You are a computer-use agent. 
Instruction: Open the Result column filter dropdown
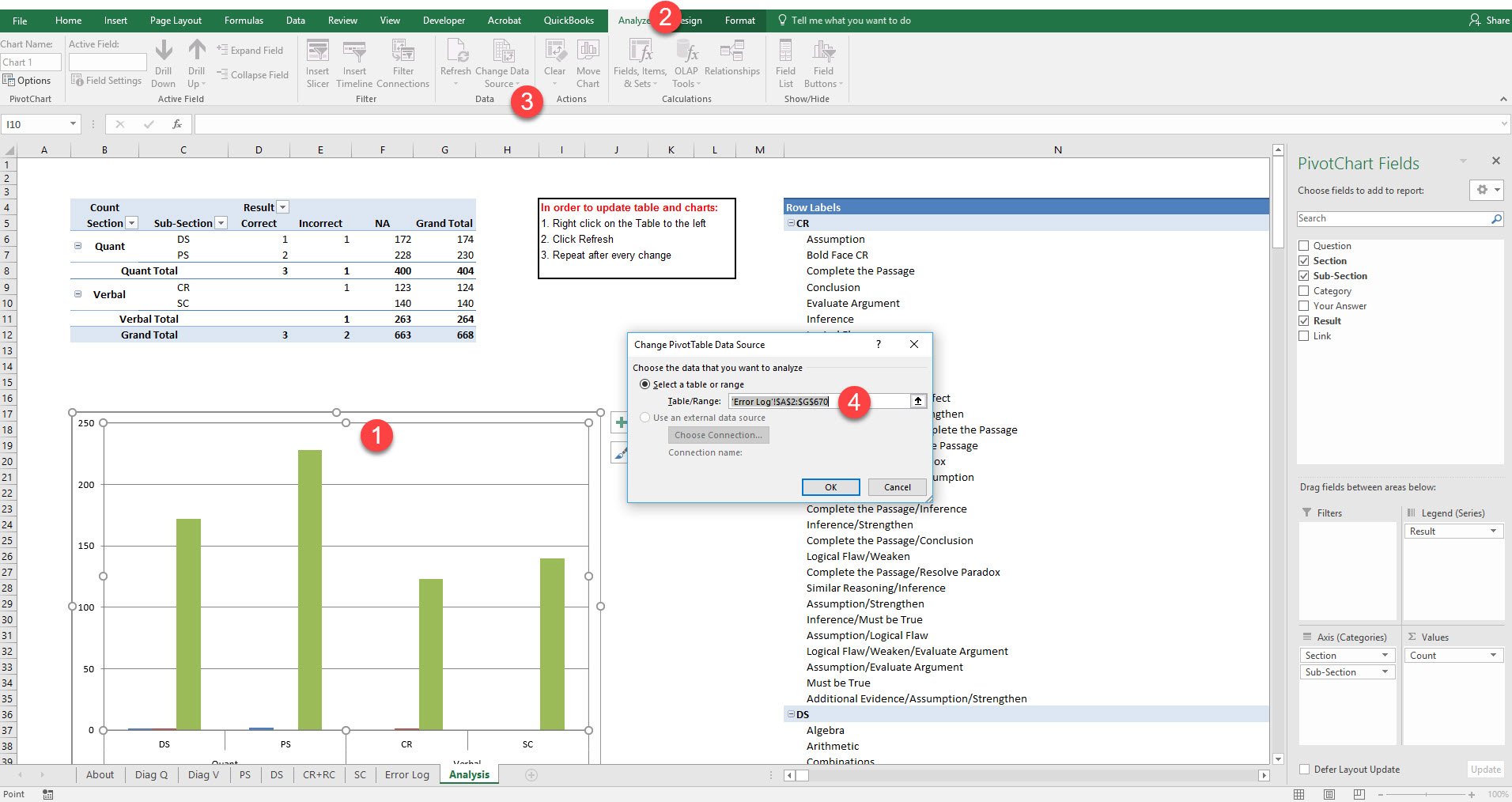point(283,207)
